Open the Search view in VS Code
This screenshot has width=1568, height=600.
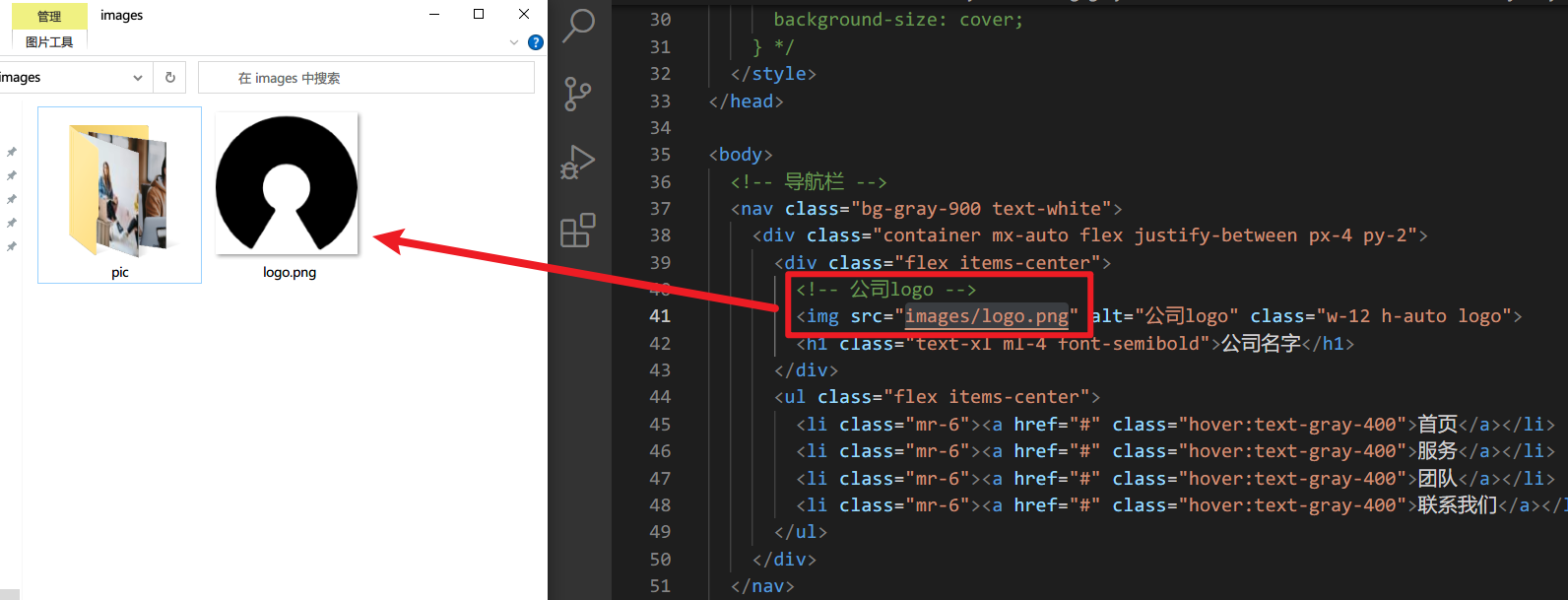pyautogui.click(x=578, y=25)
